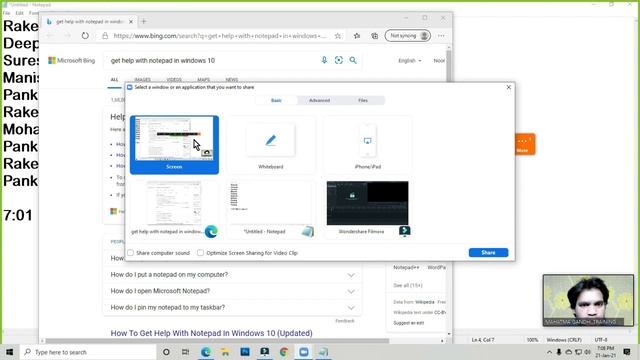Reload the page in Edge

[x=85, y=36]
